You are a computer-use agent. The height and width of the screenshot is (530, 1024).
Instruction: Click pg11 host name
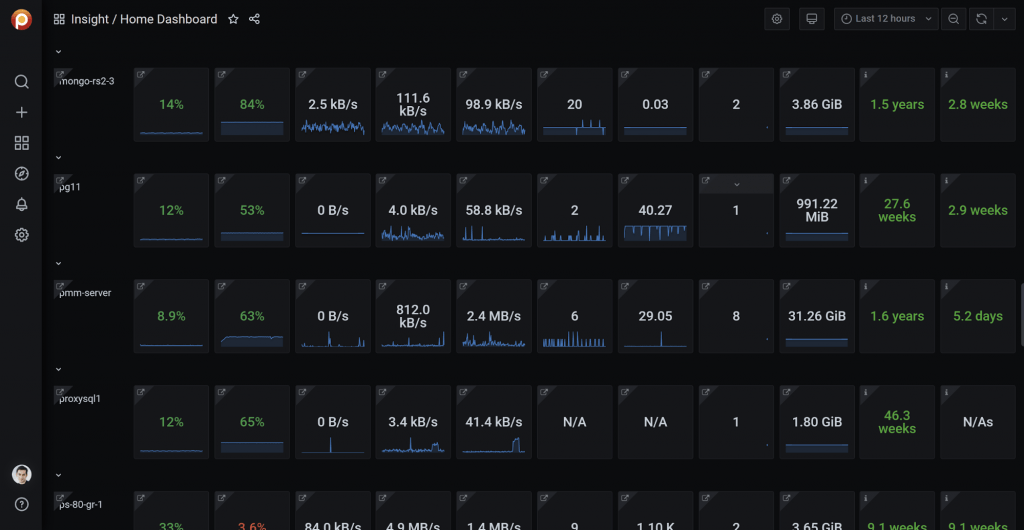click(70, 187)
